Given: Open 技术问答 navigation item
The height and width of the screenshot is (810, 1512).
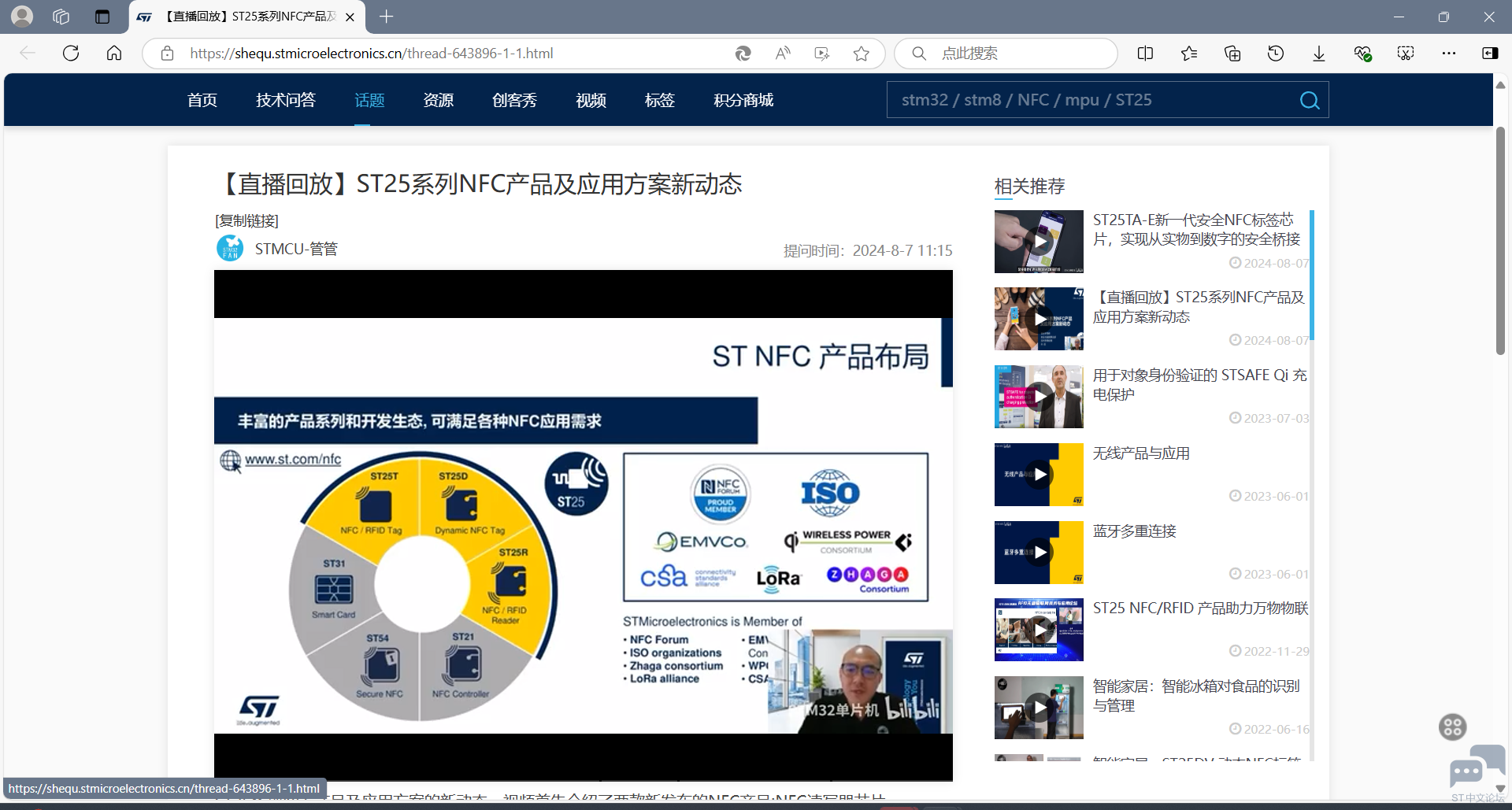Looking at the screenshot, I should click(x=286, y=100).
